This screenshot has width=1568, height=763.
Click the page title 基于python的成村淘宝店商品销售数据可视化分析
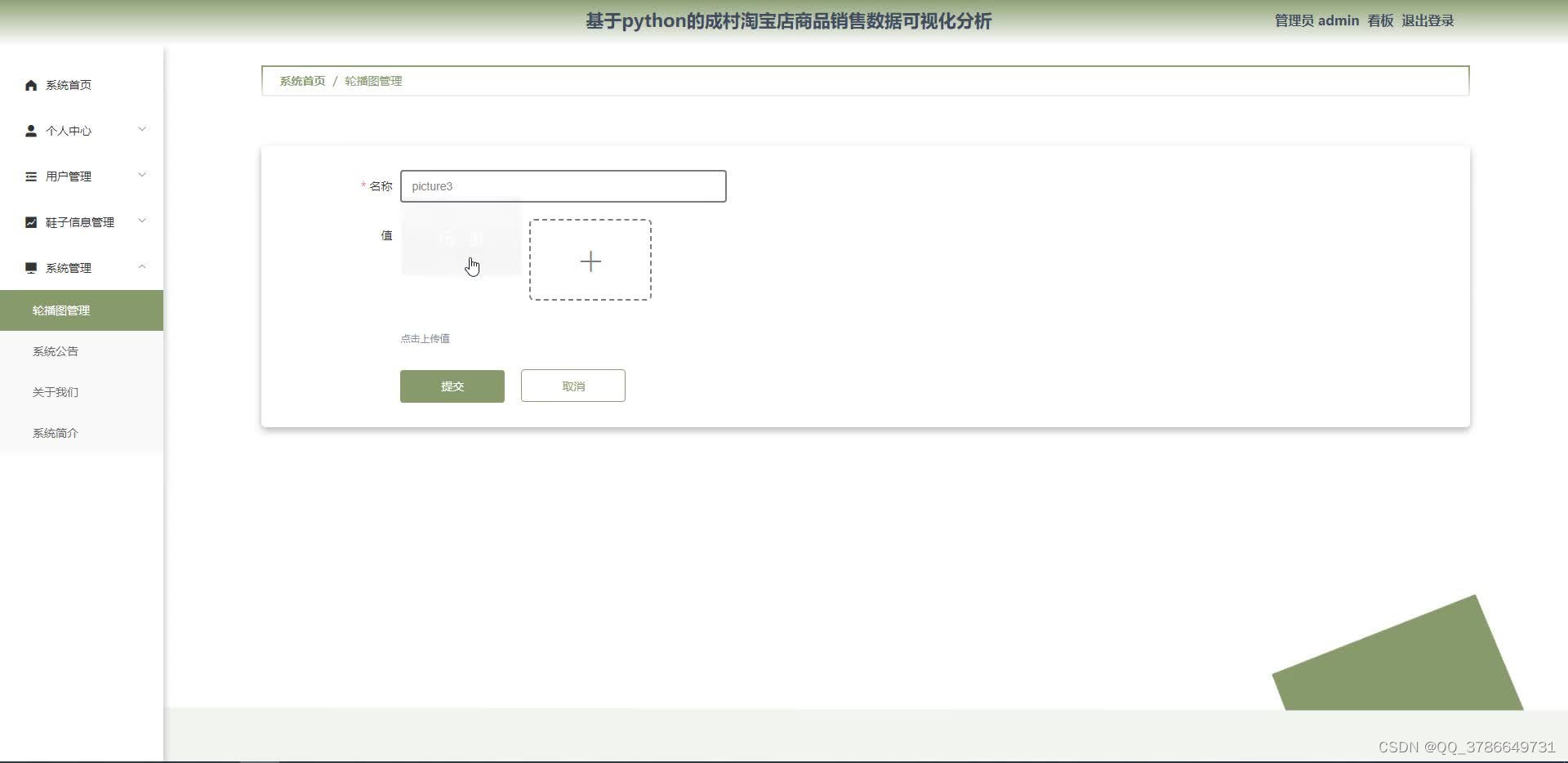coord(788,21)
